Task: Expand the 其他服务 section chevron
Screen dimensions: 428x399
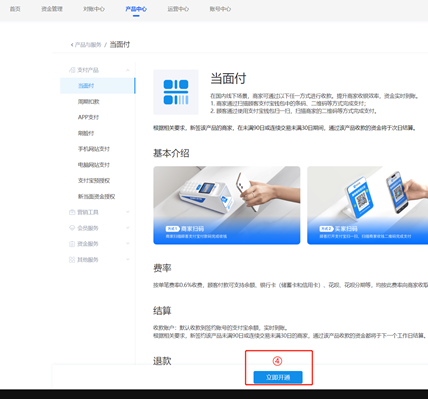Action: point(128,260)
